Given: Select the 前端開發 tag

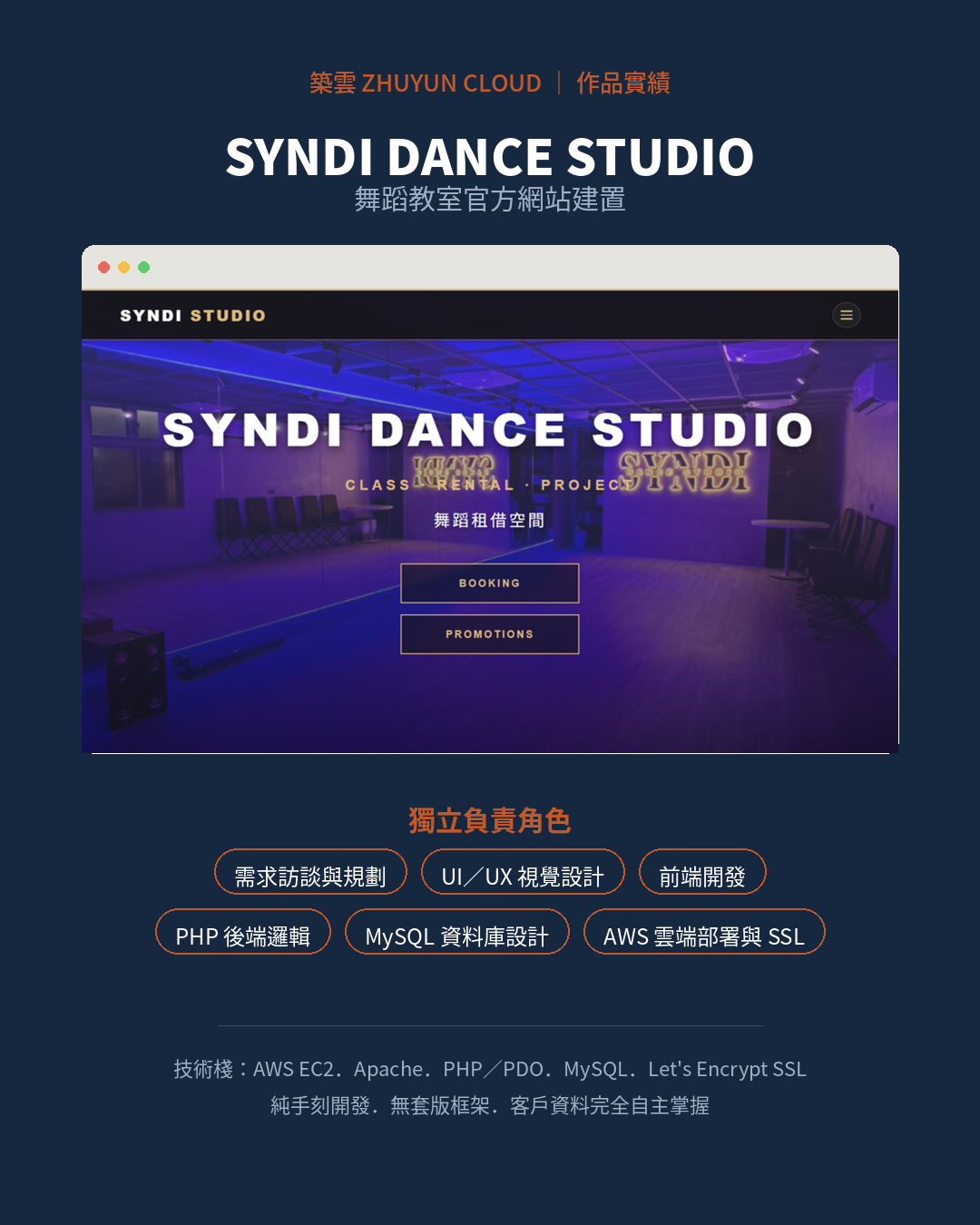Looking at the screenshot, I should coord(702,872).
